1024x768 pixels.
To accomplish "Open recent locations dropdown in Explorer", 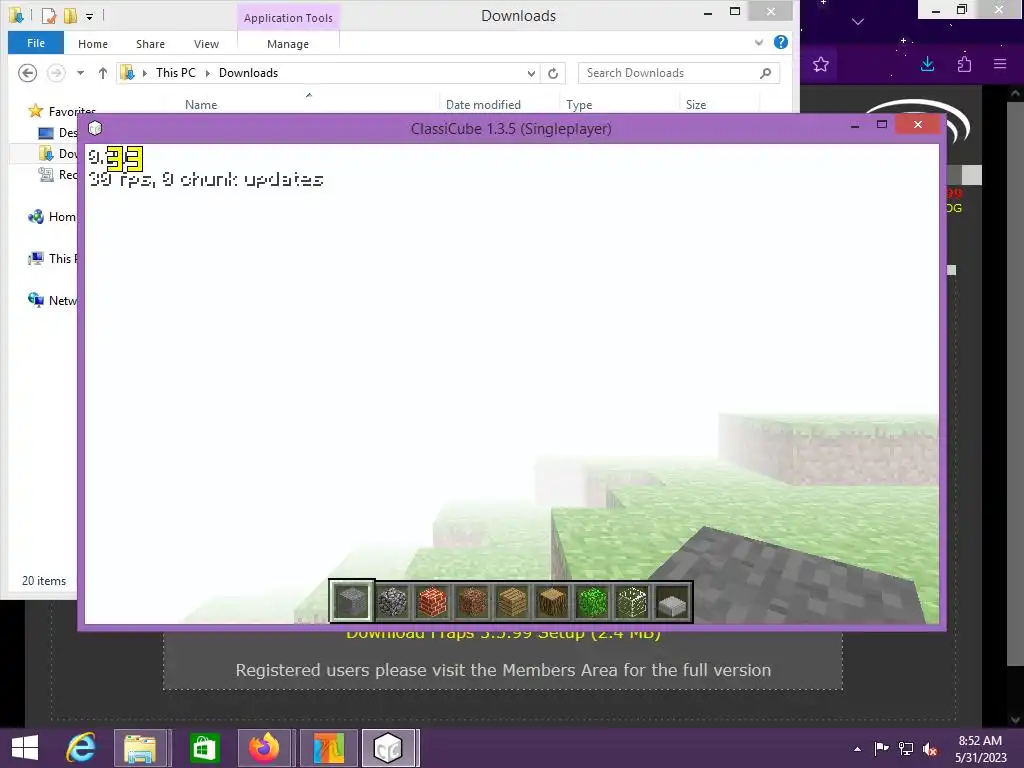I will point(80,72).
